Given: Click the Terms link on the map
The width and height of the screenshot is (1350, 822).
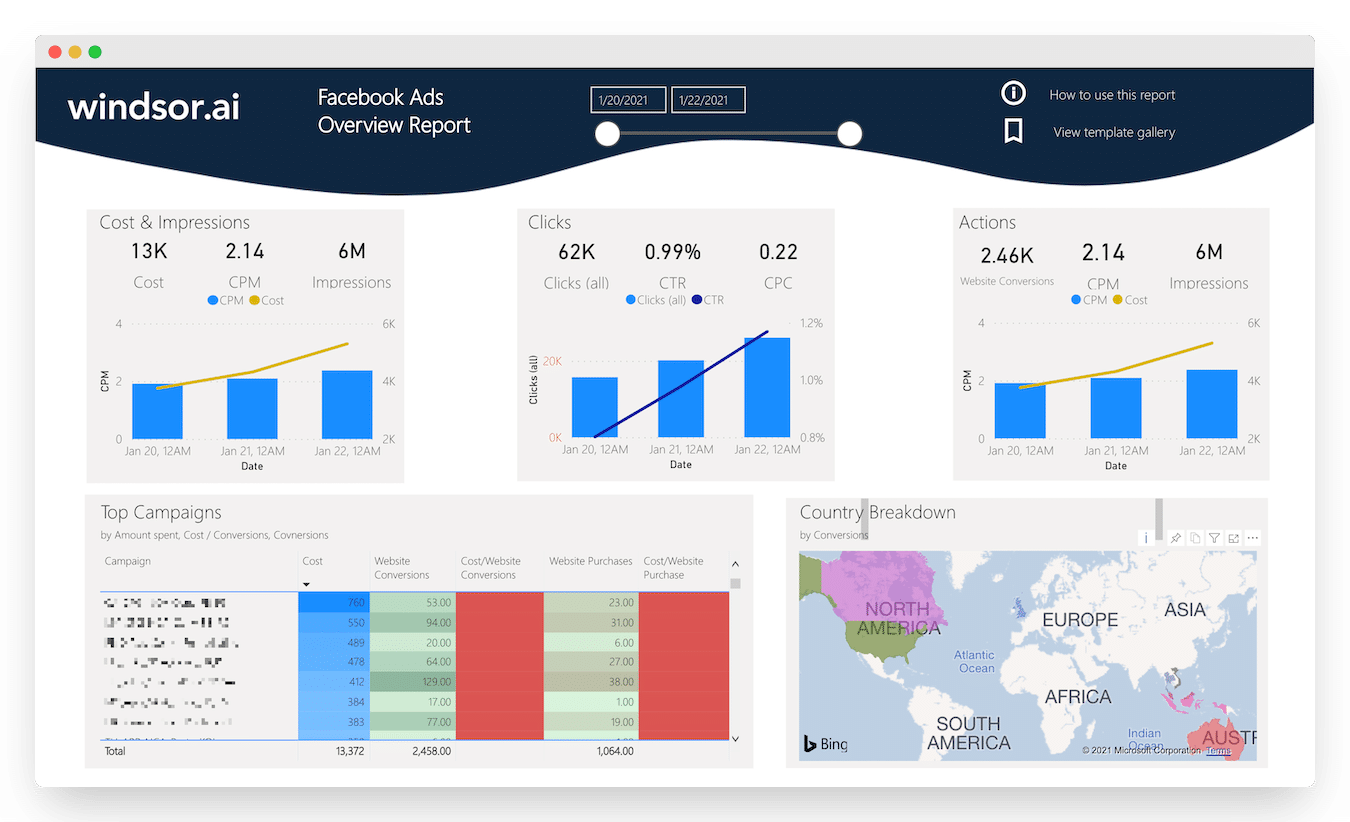Looking at the screenshot, I should point(1218,750).
